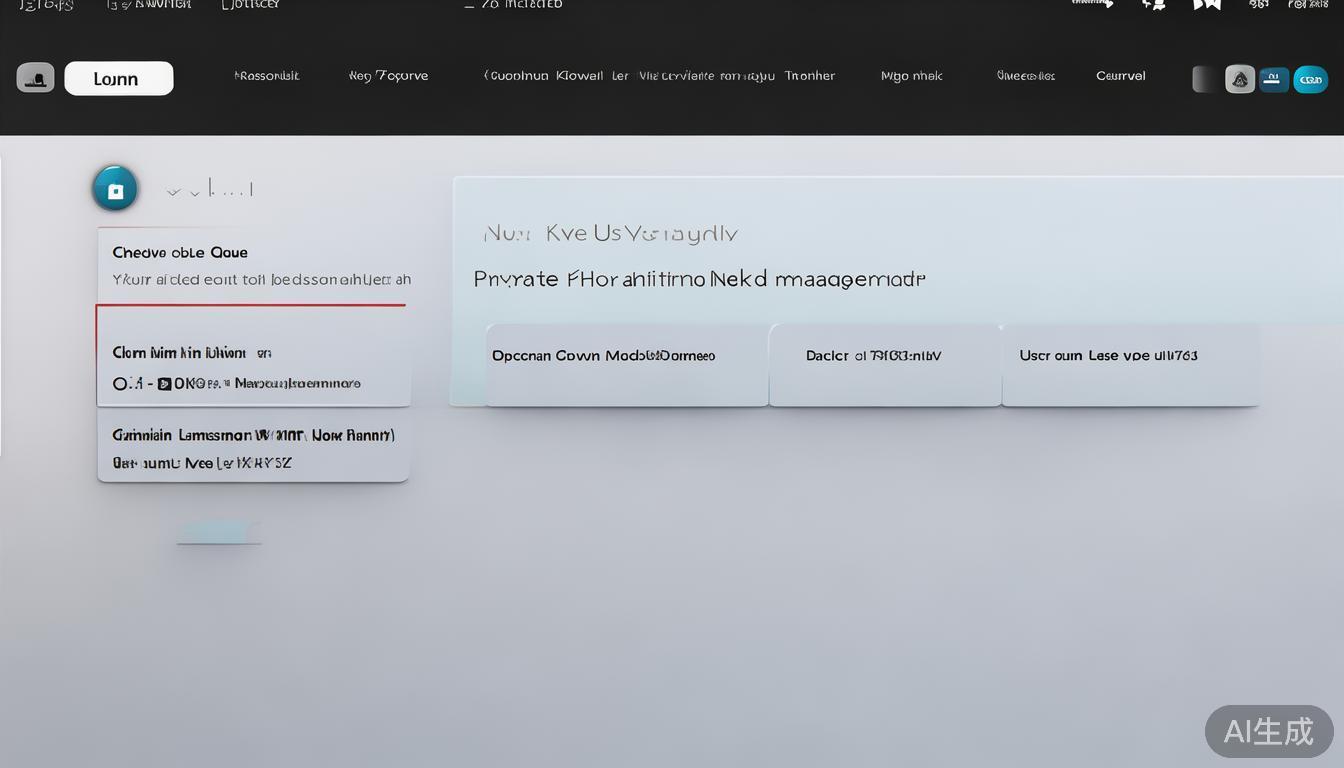Image resolution: width=1344 pixels, height=768 pixels.
Task: Click the gray triangle icon in top-right toolbar
Action: click(1240, 79)
